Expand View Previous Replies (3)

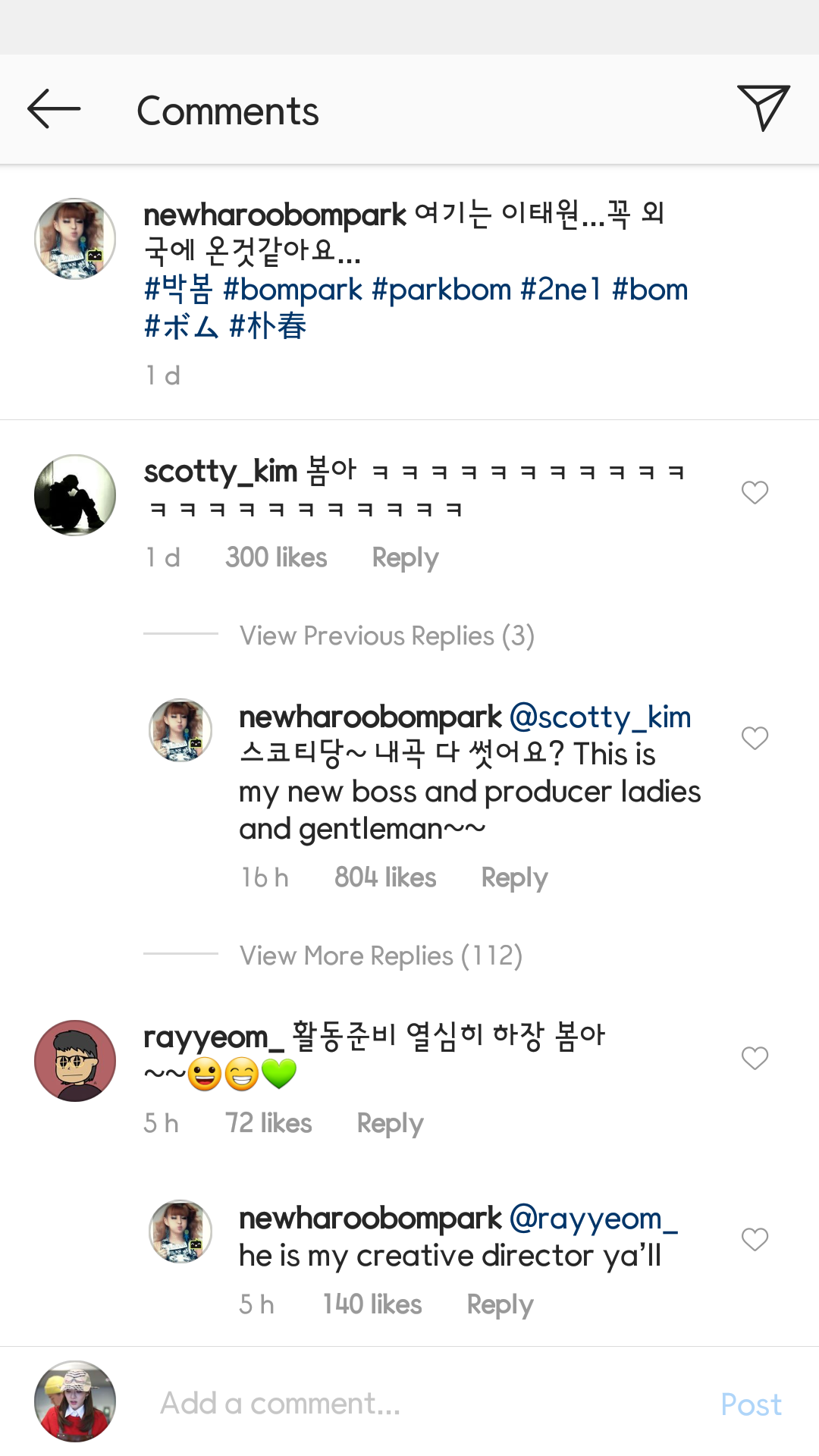(387, 635)
